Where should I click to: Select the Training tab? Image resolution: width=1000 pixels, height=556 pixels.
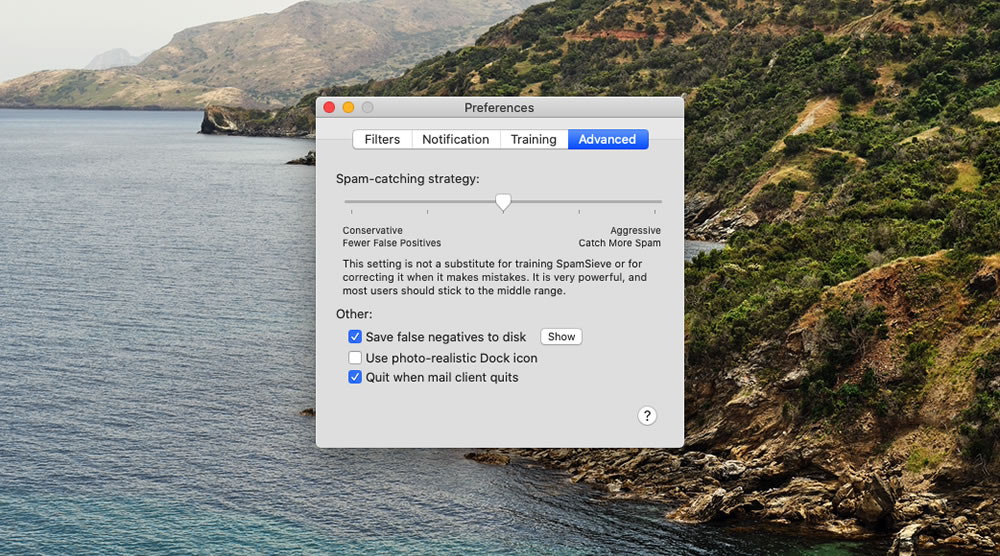tap(533, 139)
